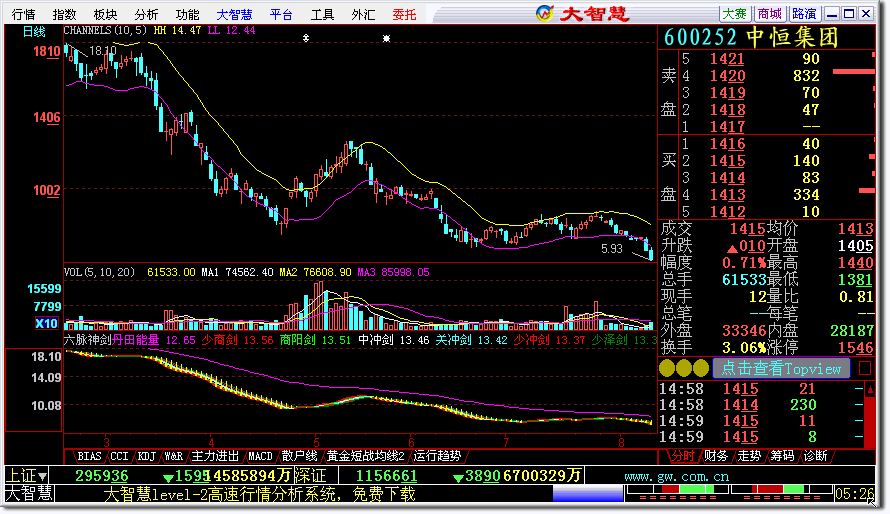890x514 pixels.
Task: Select the 分时 tab in side panel
Action: pyautogui.click(x=683, y=456)
